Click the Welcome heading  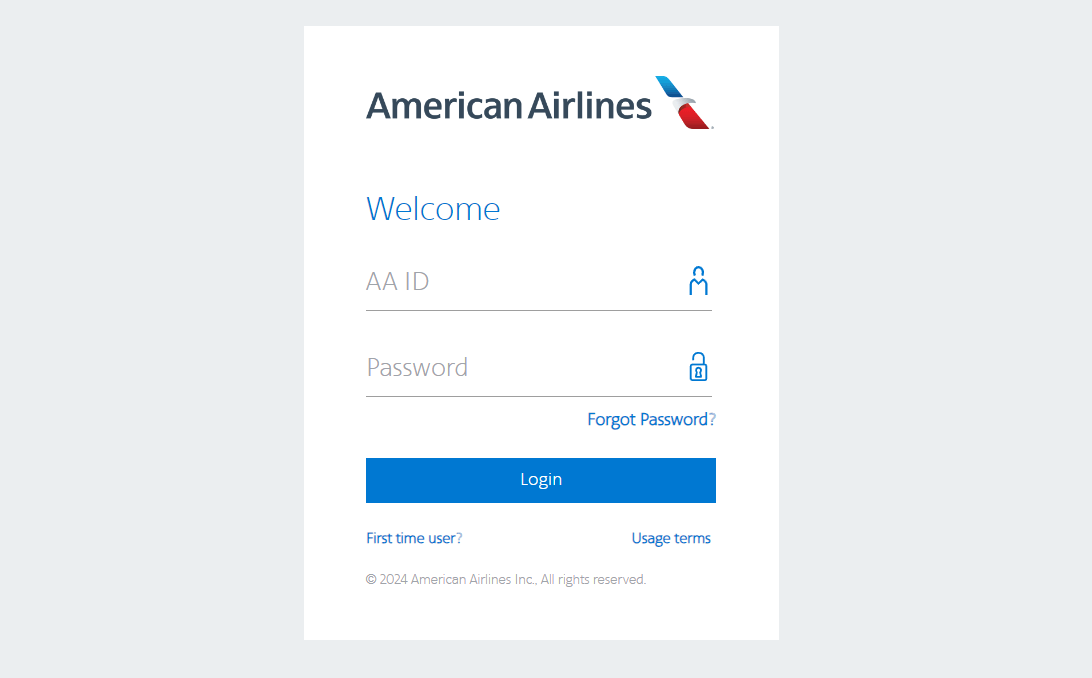433,209
